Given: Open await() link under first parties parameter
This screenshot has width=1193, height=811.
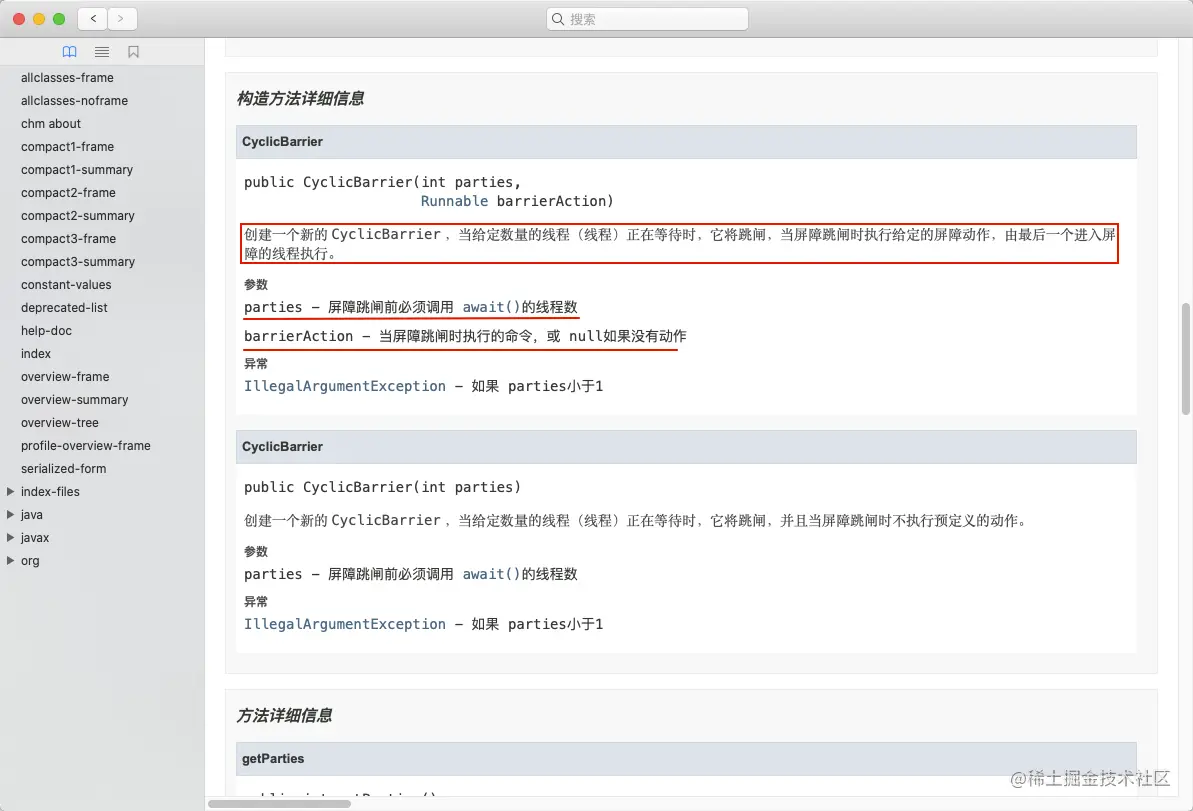Looking at the screenshot, I should (491, 307).
